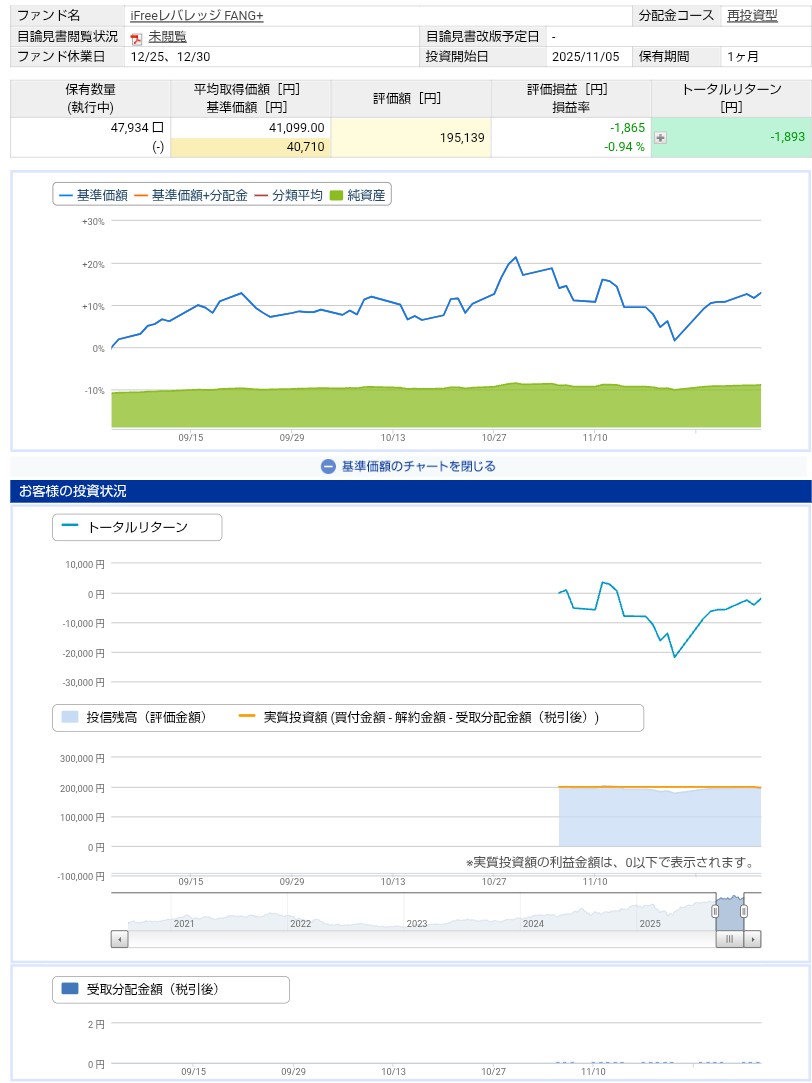The height and width of the screenshot is (1083, 812).
Task: Click the minus icon to close price chart
Action: (328, 466)
